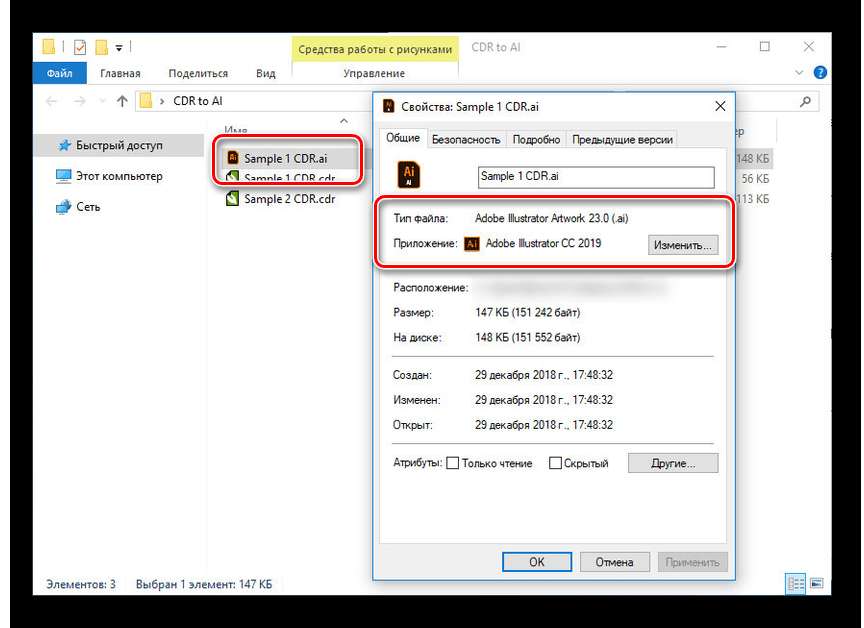This screenshot has height=628, width=864.
Task: Click the OK button in properties dialog
Action: pyautogui.click(x=537, y=562)
